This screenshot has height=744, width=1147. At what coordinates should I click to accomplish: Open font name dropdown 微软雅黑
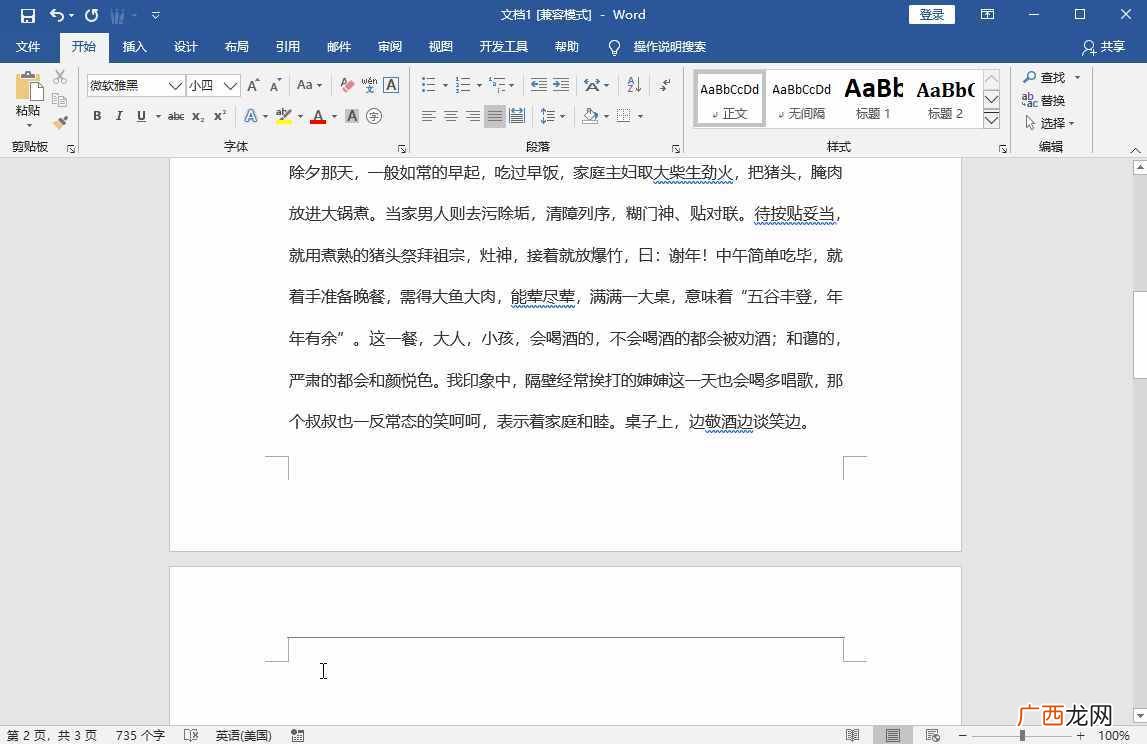(175, 86)
